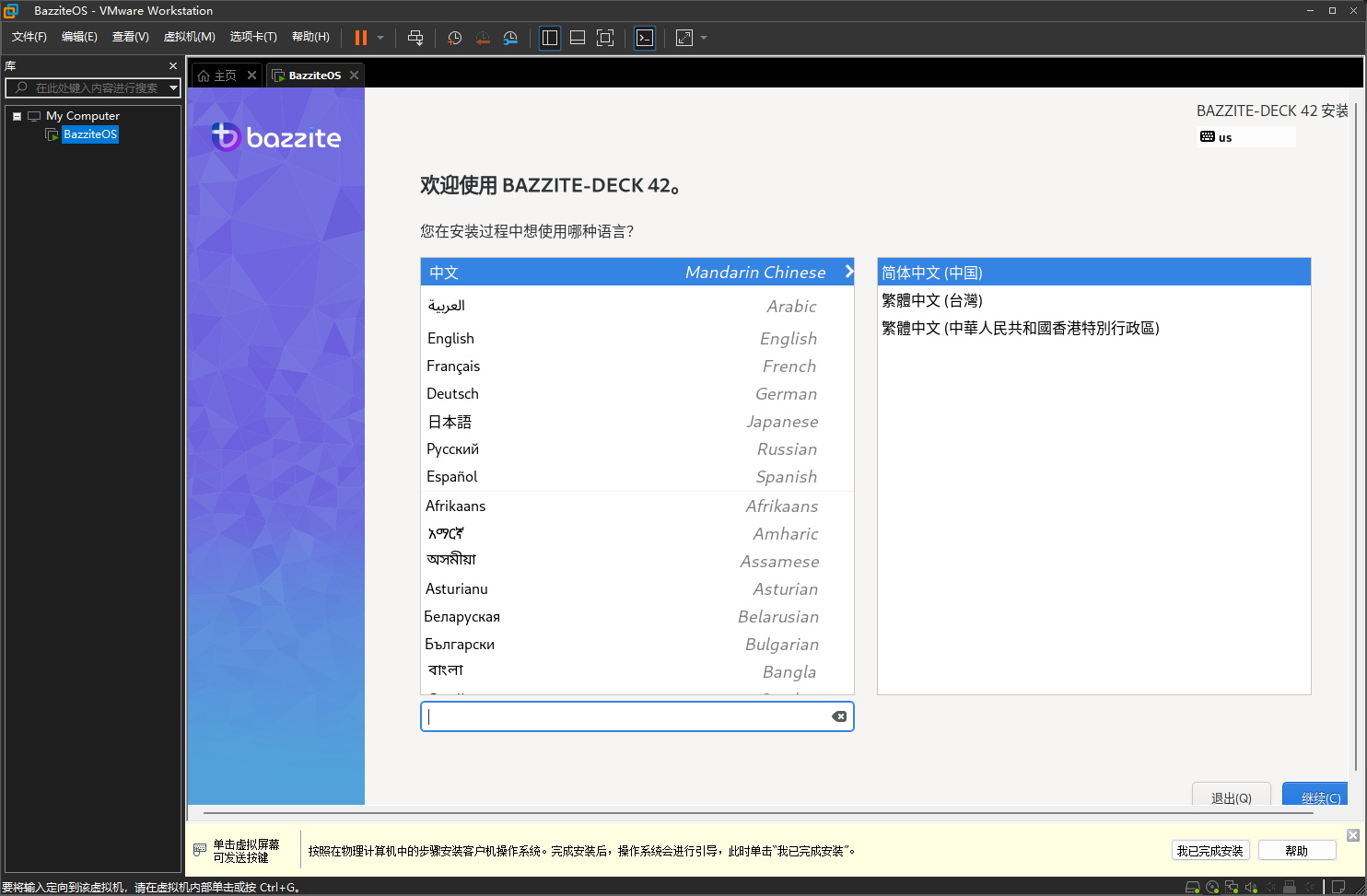Click the network adapter status icon
The image size is (1367, 896).
click(1232, 888)
